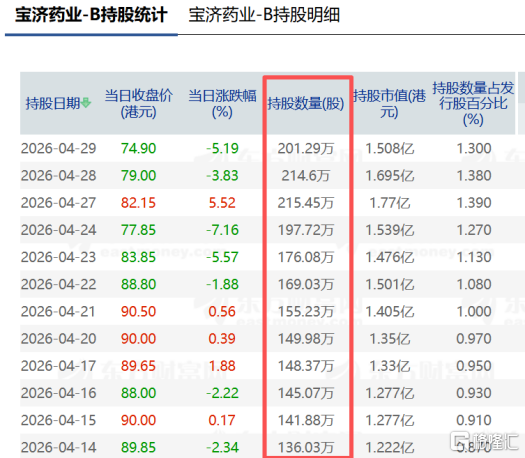Image resolution: width=525 pixels, height=458 pixels.
Task: Click holding quantity 155.23万
Action: pyautogui.click(x=306, y=311)
